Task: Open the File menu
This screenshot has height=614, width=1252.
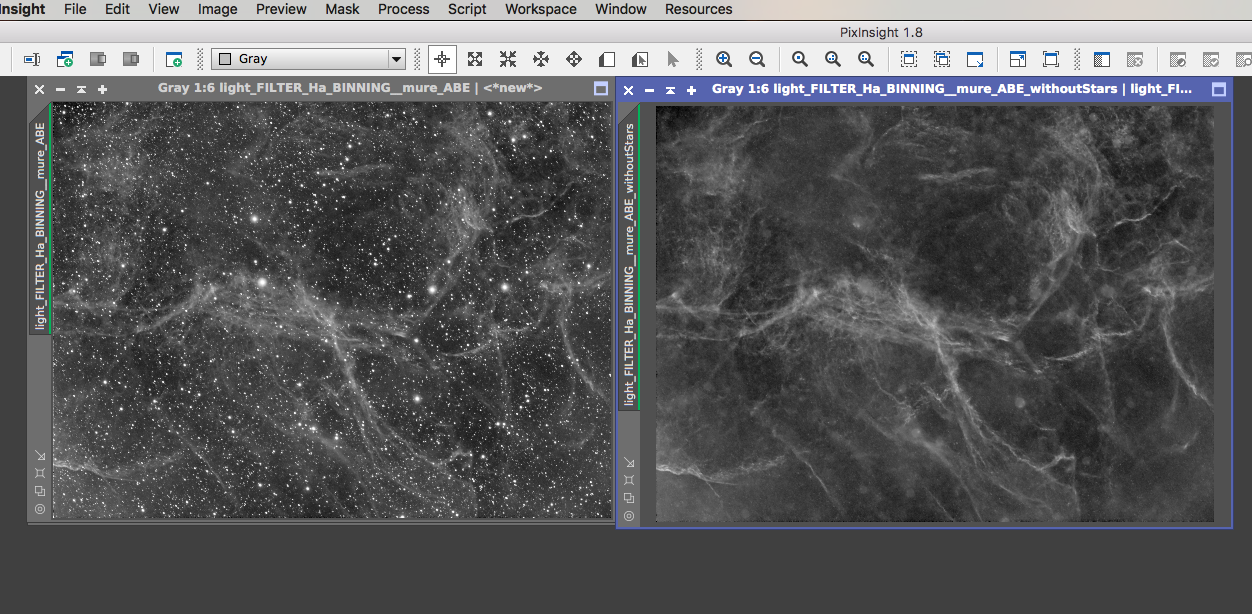Action: 75,9
